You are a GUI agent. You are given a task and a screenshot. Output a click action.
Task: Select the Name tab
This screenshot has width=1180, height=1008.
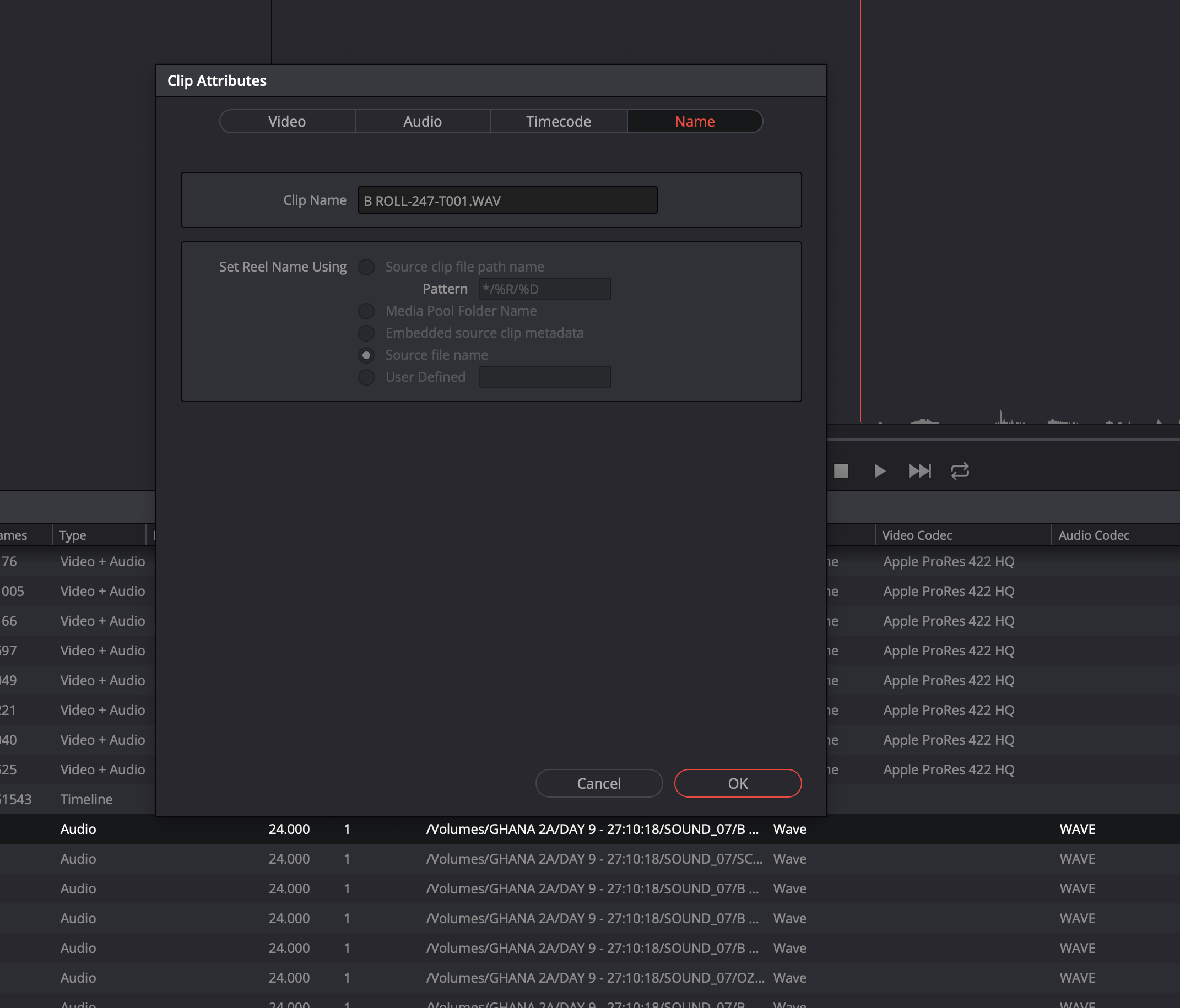[695, 121]
